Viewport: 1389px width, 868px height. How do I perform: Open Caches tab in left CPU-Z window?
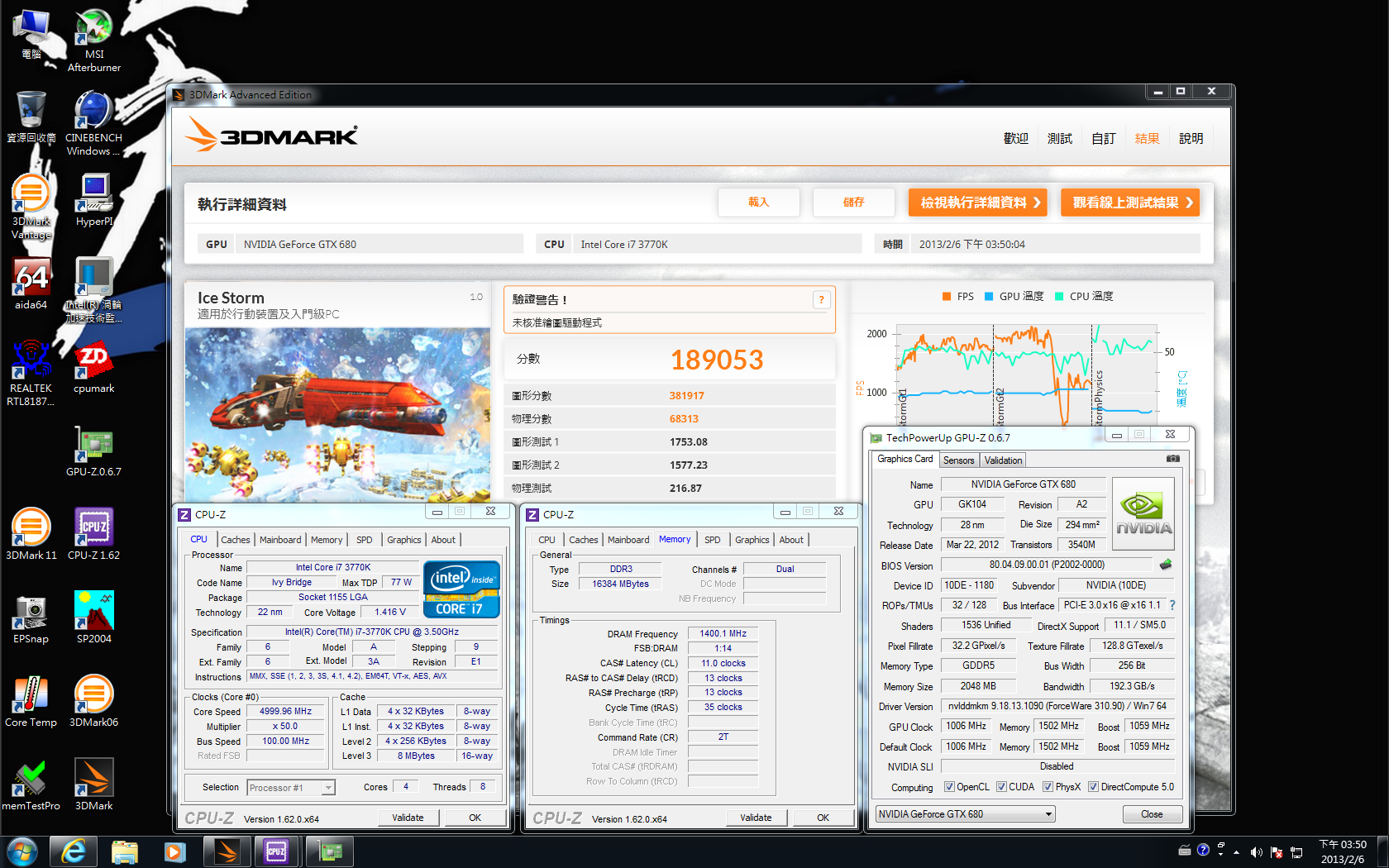point(236,540)
